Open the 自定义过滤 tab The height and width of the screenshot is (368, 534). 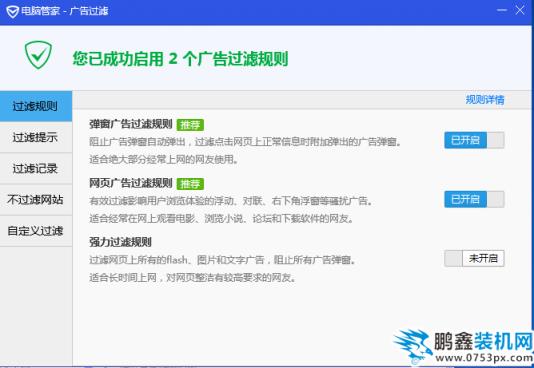click(x=36, y=231)
